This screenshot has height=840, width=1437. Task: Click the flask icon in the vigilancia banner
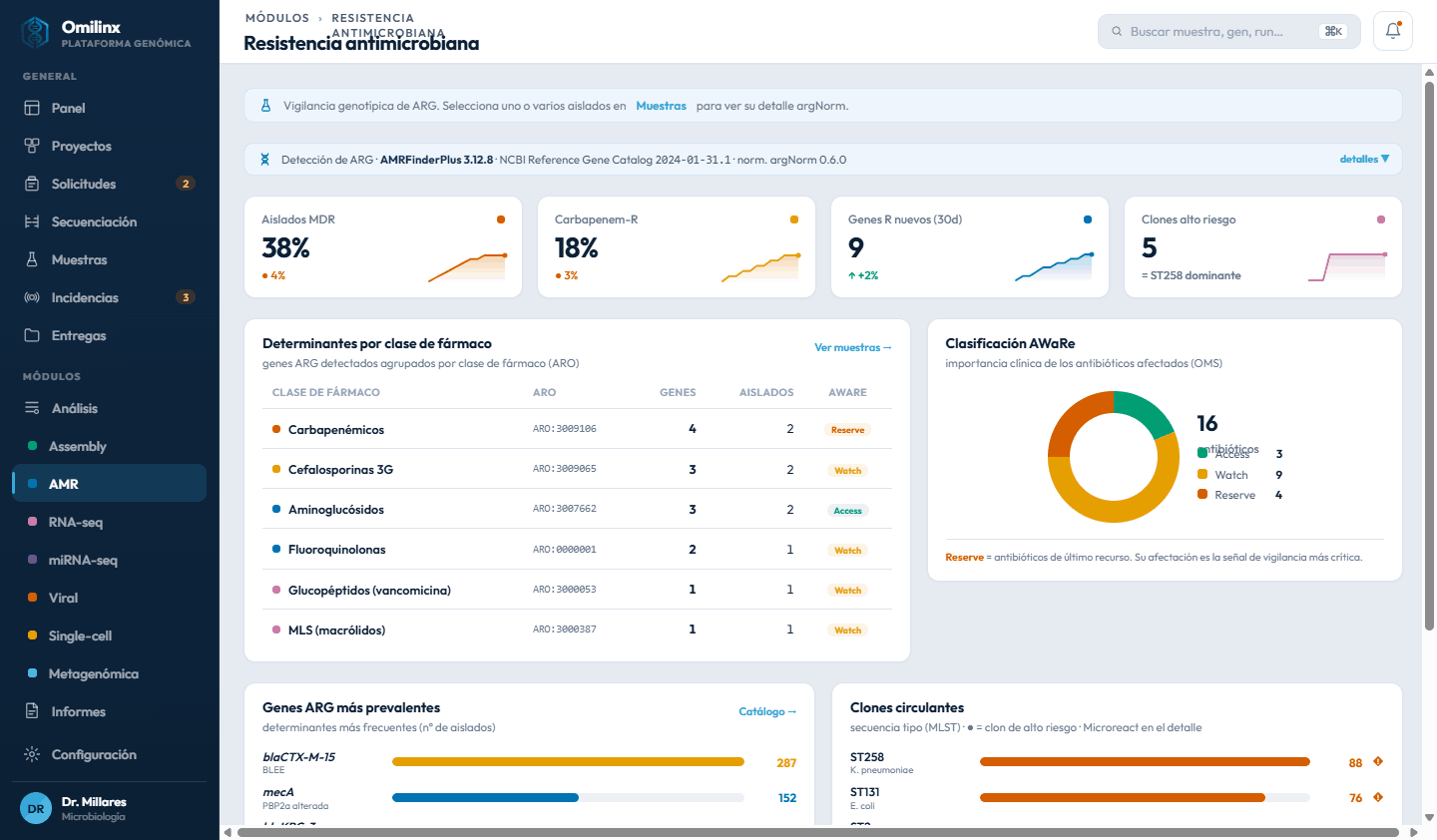click(265, 106)
